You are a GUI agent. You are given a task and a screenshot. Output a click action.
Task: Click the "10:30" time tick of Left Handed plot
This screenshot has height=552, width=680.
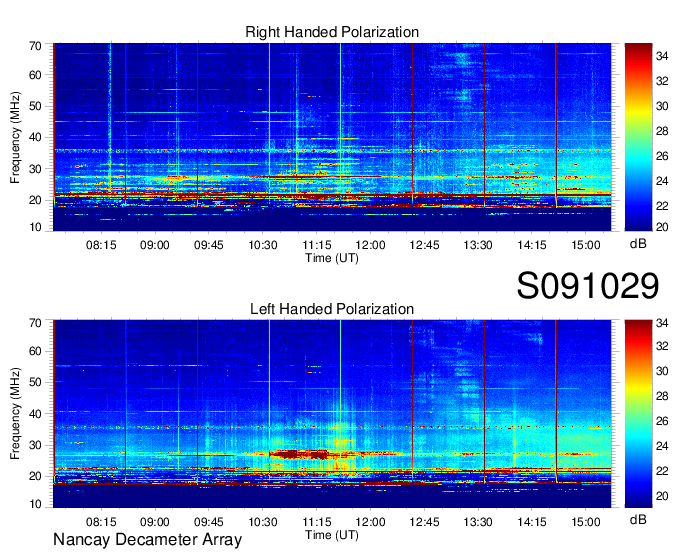263,522
